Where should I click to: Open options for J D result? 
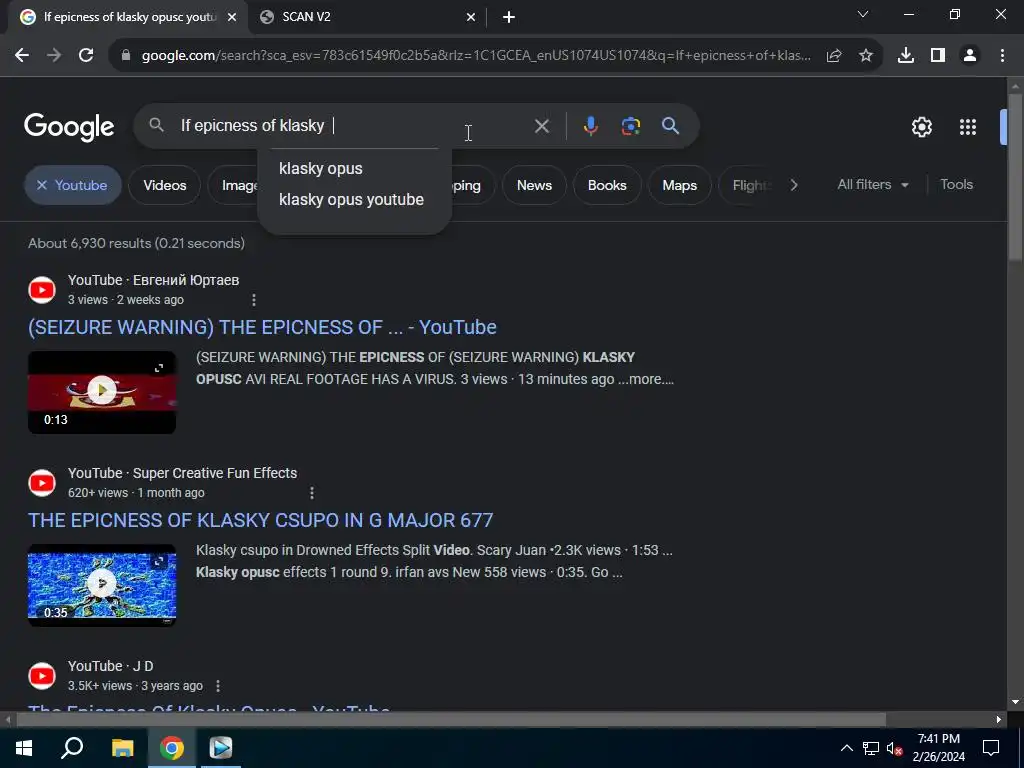218,686
